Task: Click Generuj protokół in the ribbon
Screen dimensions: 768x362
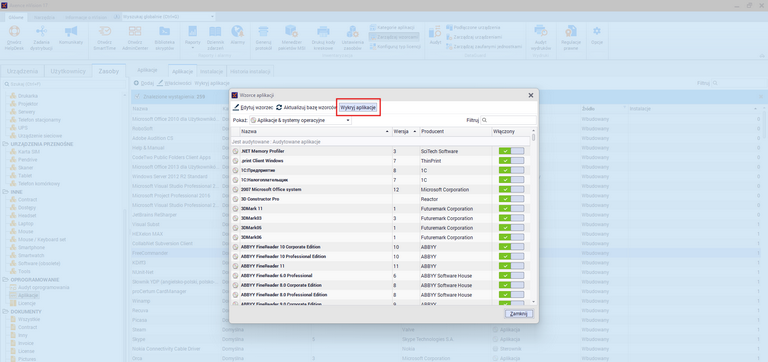Action: pyautogui.click(x=263, y=38)
